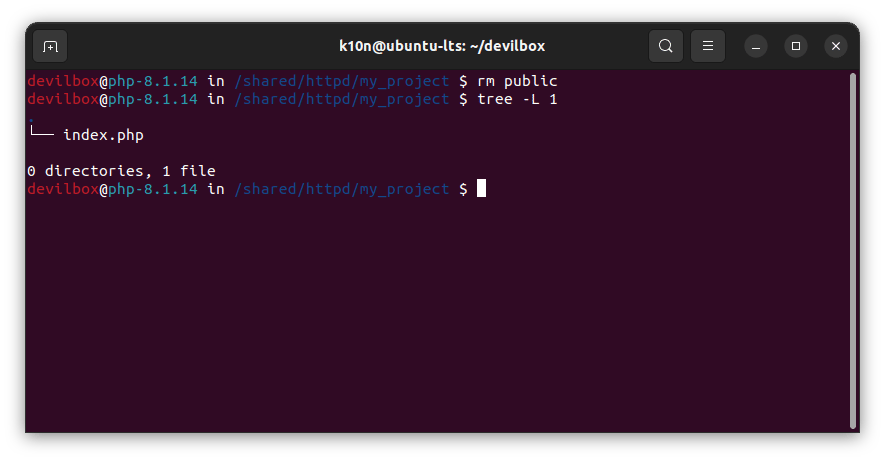Viewport: 885px width, 461px height.
Task: Click the search magnifier icon
Action: pos(665,46)
